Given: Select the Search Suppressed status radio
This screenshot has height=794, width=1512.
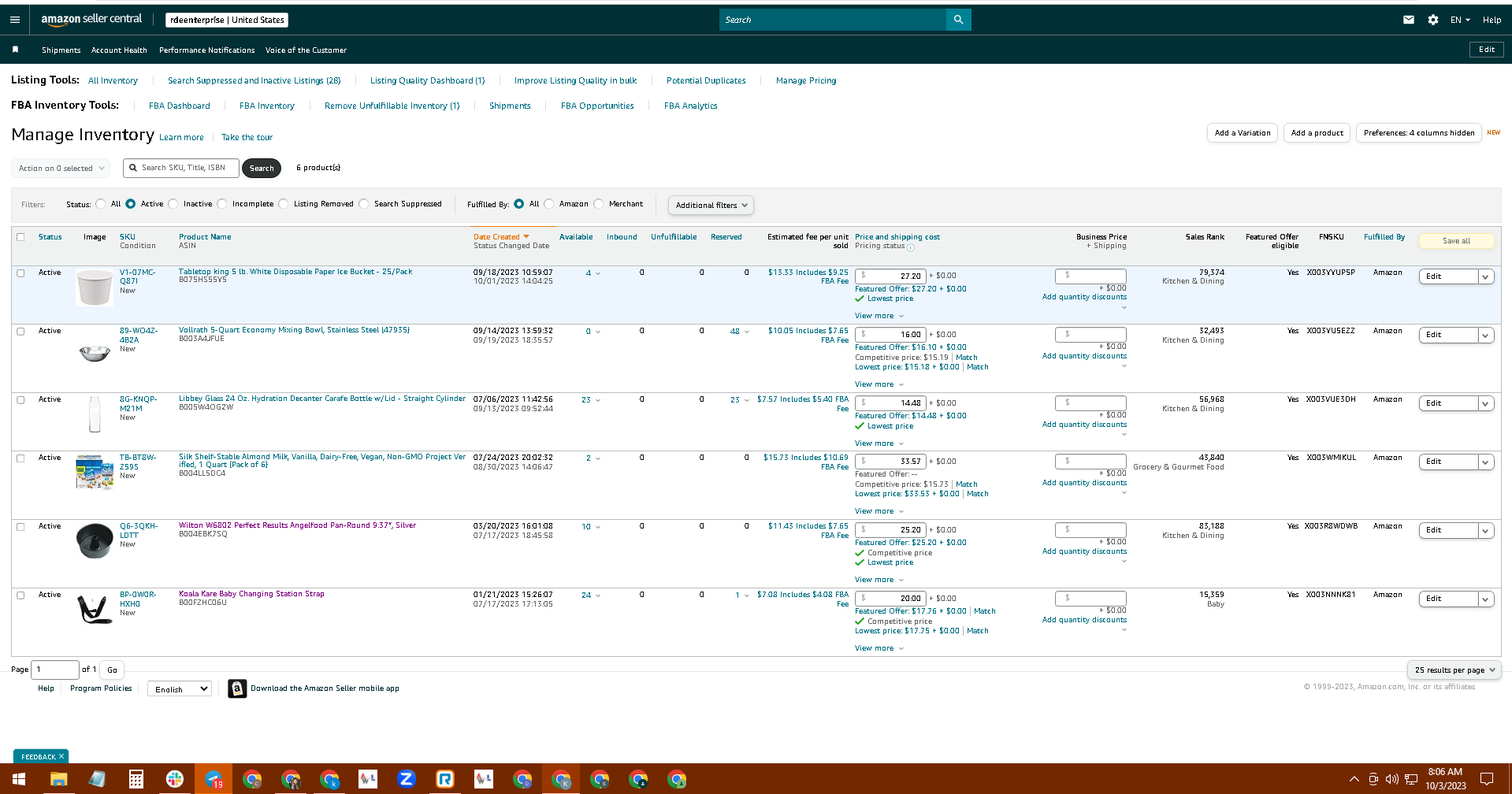Looking at the screenshot, I should tap(364, 204).
